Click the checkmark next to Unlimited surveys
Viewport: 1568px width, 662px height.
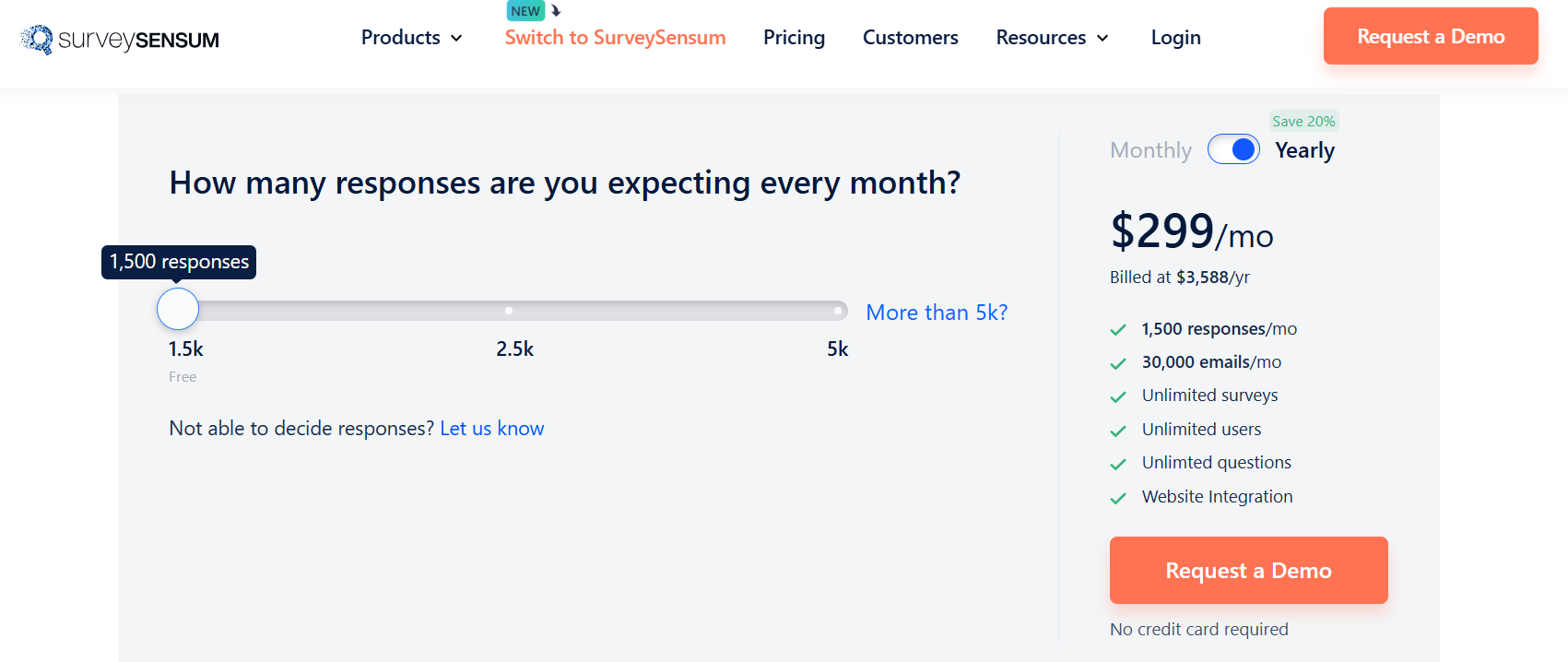tap(1117, 396)
